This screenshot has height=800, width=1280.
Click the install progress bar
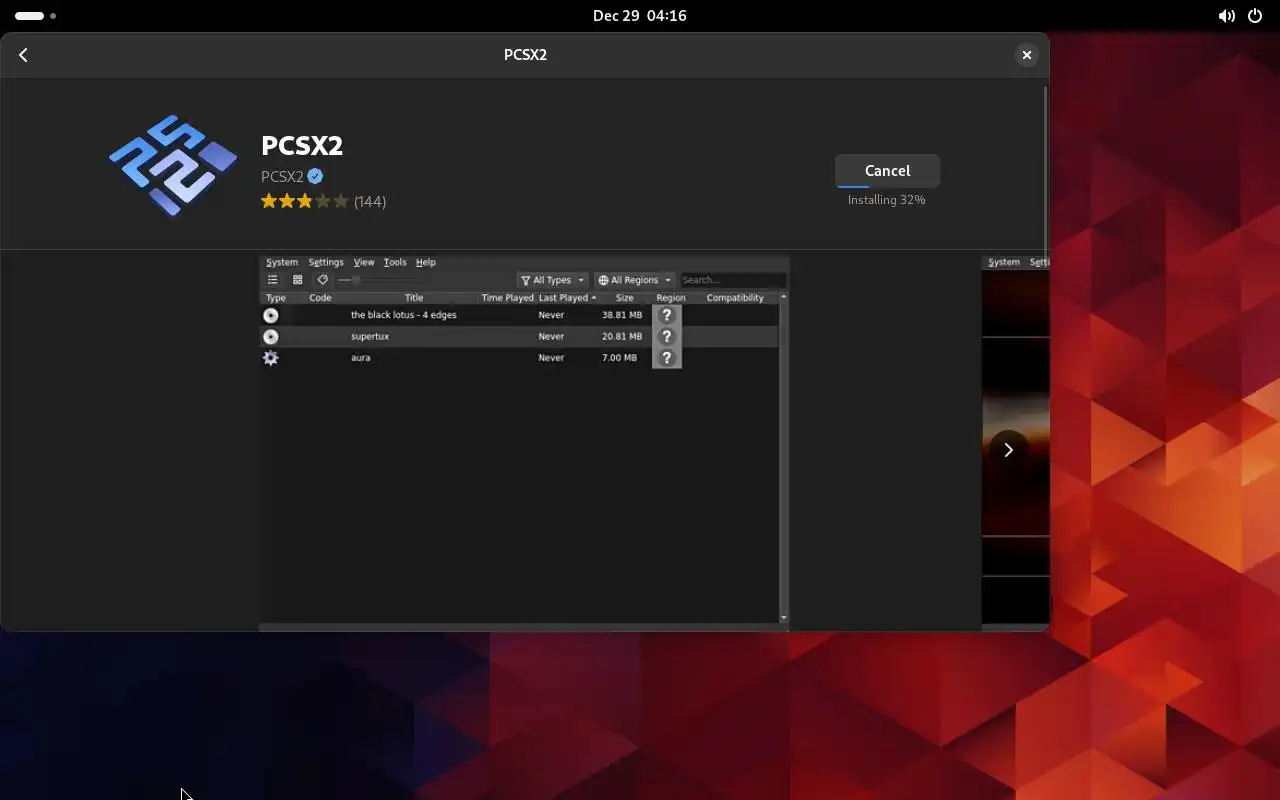[887, 186]
